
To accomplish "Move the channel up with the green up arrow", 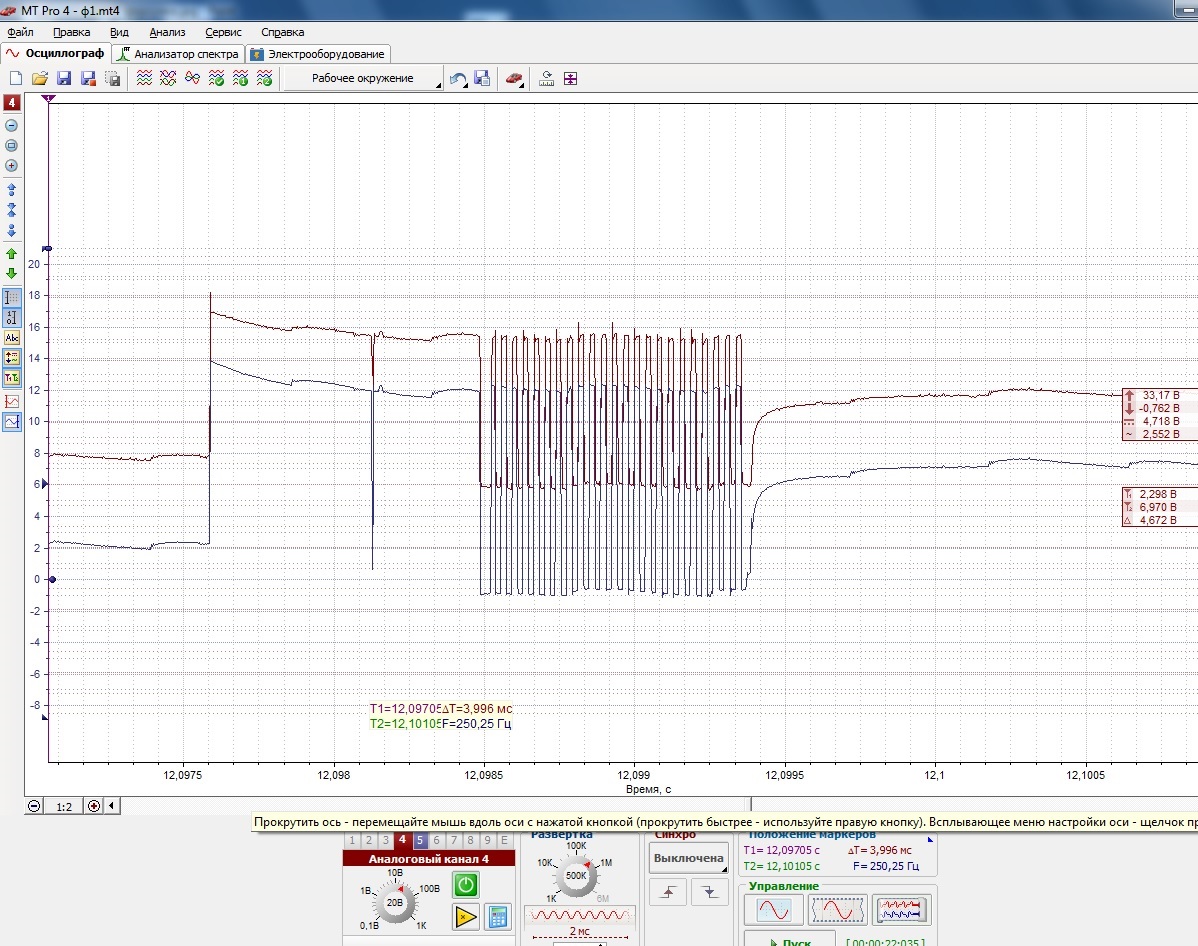I will pos(11,254).
